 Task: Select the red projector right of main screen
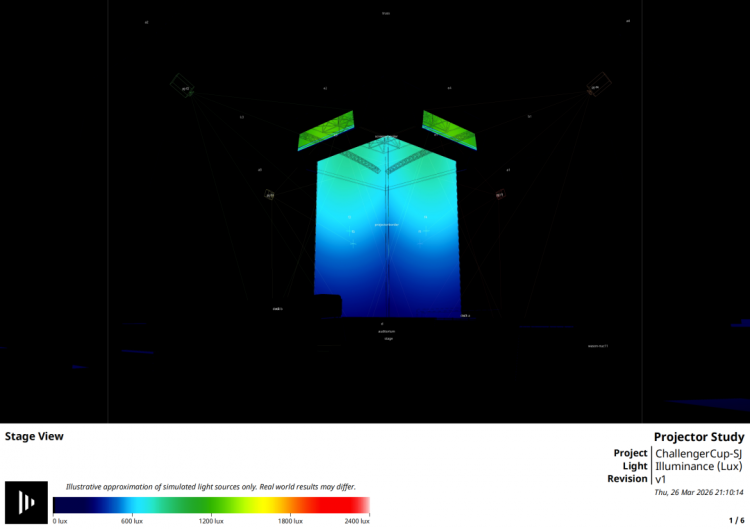tap(500, 194)
